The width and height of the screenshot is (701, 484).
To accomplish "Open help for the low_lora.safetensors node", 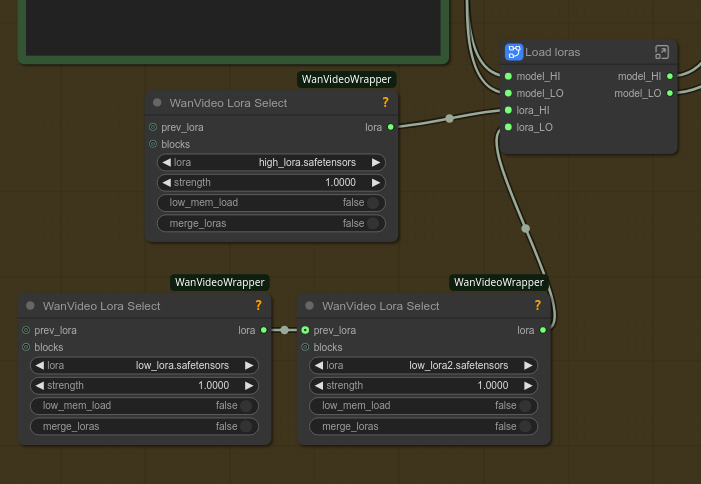I will [x=258, y=306].
